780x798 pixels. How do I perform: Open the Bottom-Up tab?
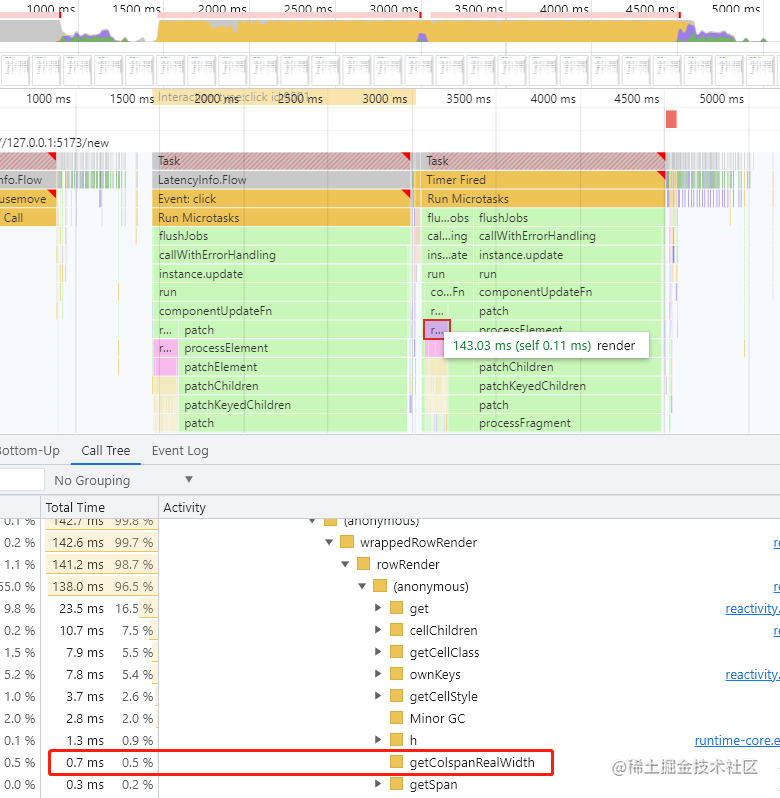point(30,450)
